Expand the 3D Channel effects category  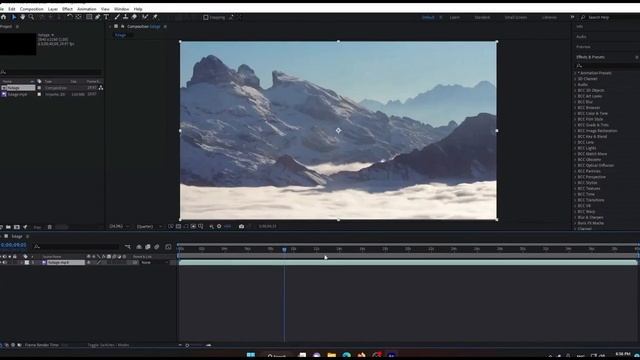coord(576,79)
